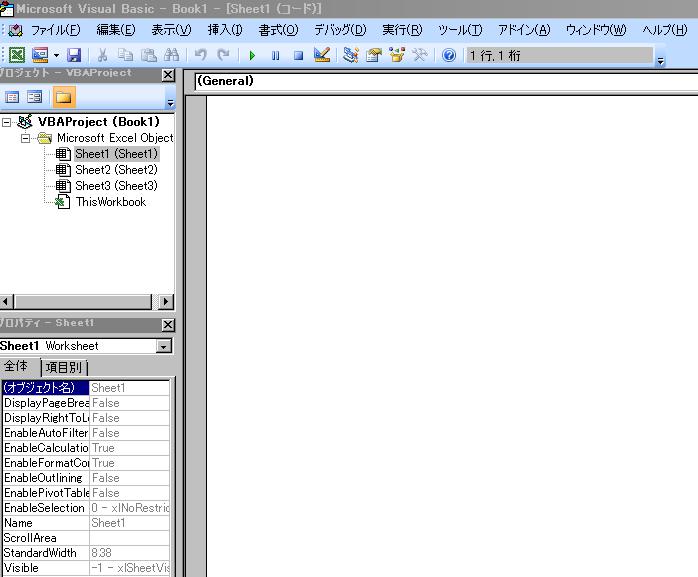The width and height of the screenshot is (698, 577).
Task: Open Find with binoculars icon
Action: click(171, 55)
